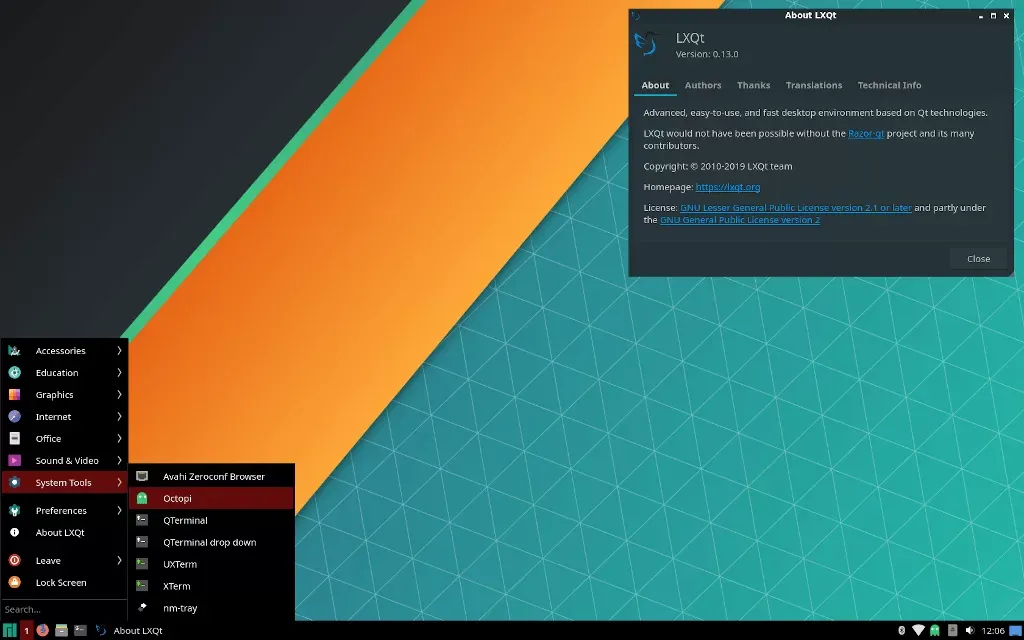Viewport: 1024px width, 640px height.
Task: Follow the Razor-qt project link
Action: 866,133
